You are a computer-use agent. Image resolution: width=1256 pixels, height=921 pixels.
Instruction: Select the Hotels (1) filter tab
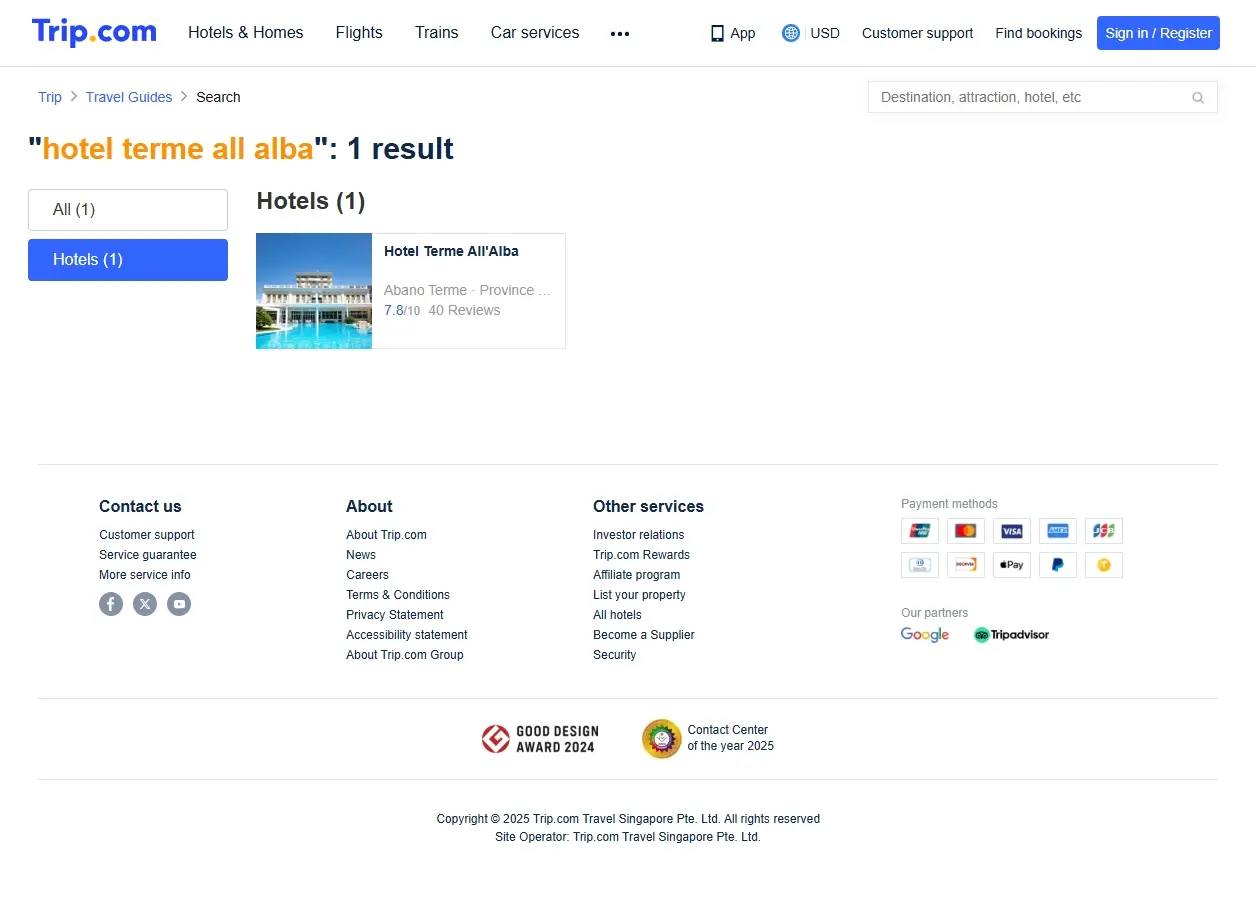coord(128,260)
